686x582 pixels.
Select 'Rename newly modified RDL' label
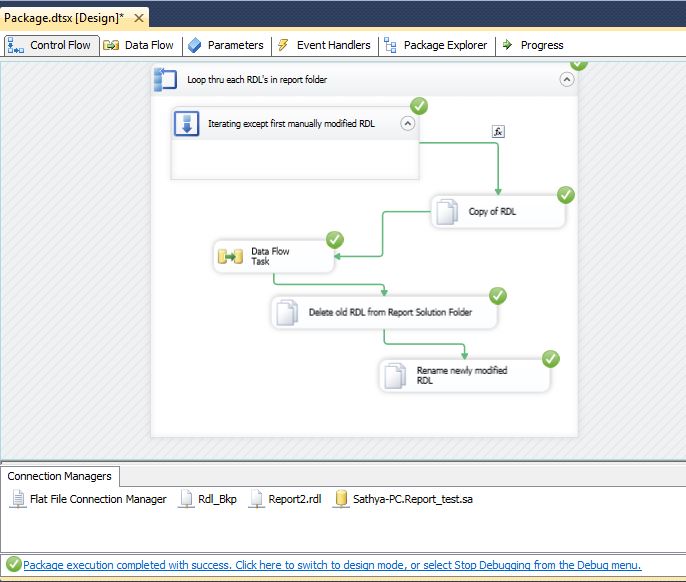462,375
